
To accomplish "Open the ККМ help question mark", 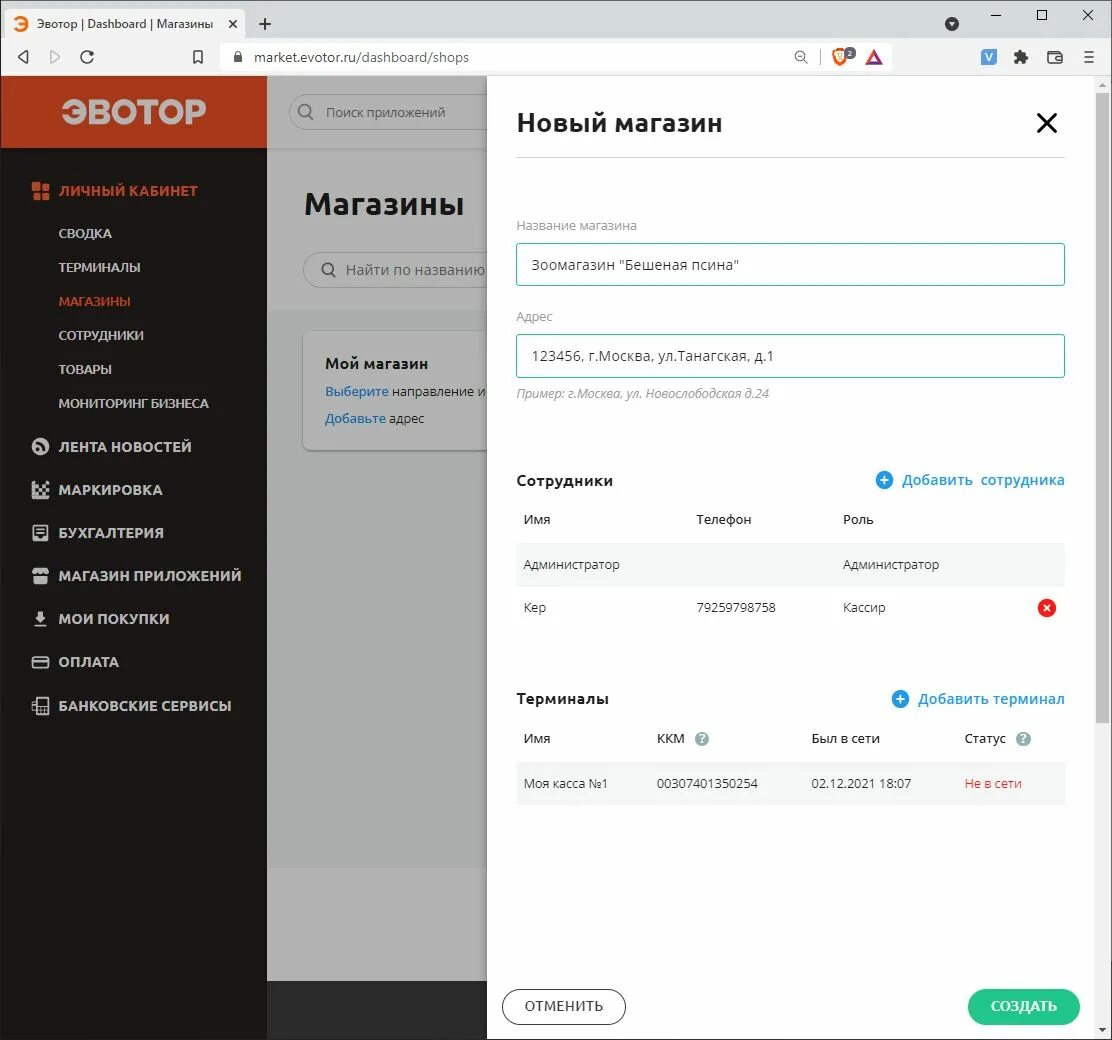I will [x=702, y=738].
